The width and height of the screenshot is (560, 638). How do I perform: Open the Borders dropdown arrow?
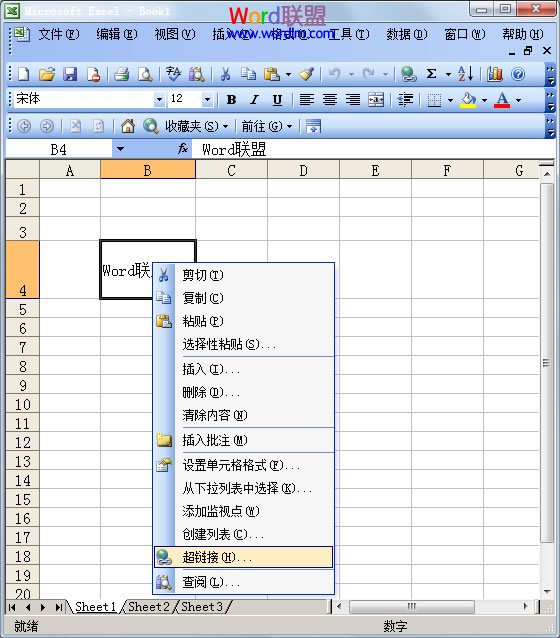pos(450,100)
